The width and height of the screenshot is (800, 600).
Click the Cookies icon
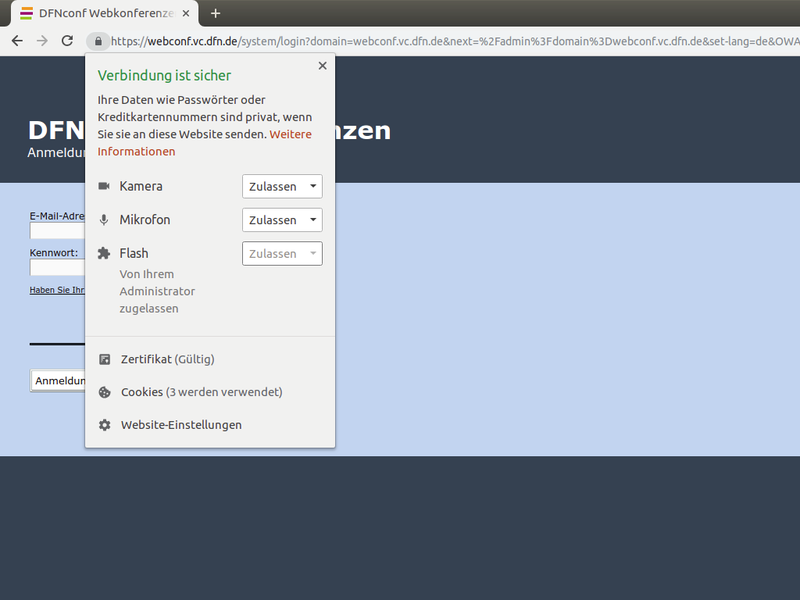tap(103, 391)
